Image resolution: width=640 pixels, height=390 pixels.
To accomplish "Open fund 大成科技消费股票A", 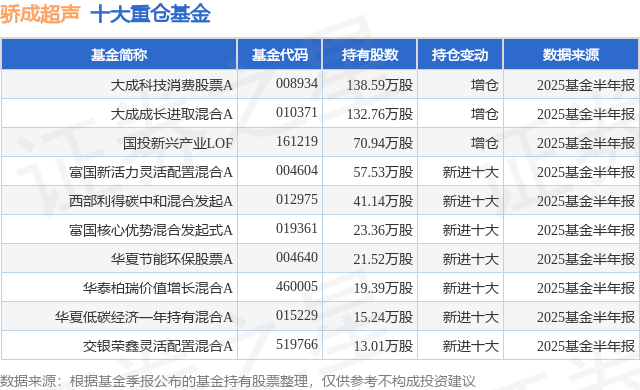I will 171,85.
